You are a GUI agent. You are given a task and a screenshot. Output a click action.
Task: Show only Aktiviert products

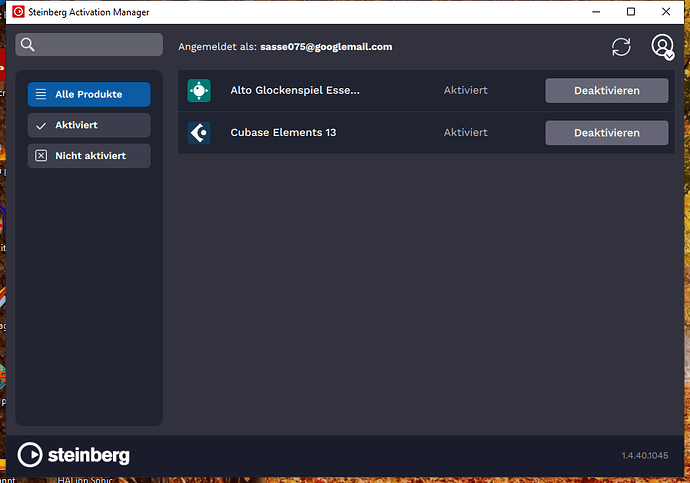click(89, 125)
